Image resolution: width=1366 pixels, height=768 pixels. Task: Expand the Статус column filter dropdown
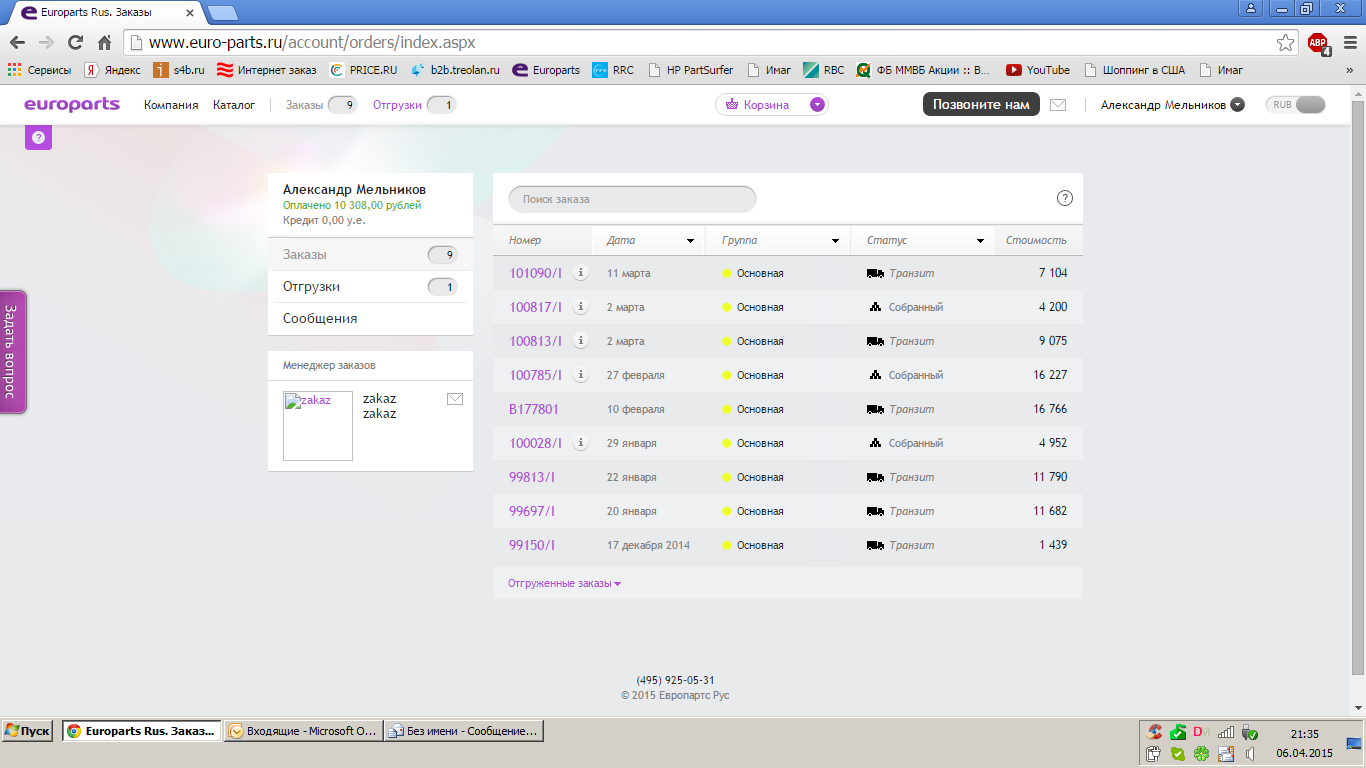(981, 241)
